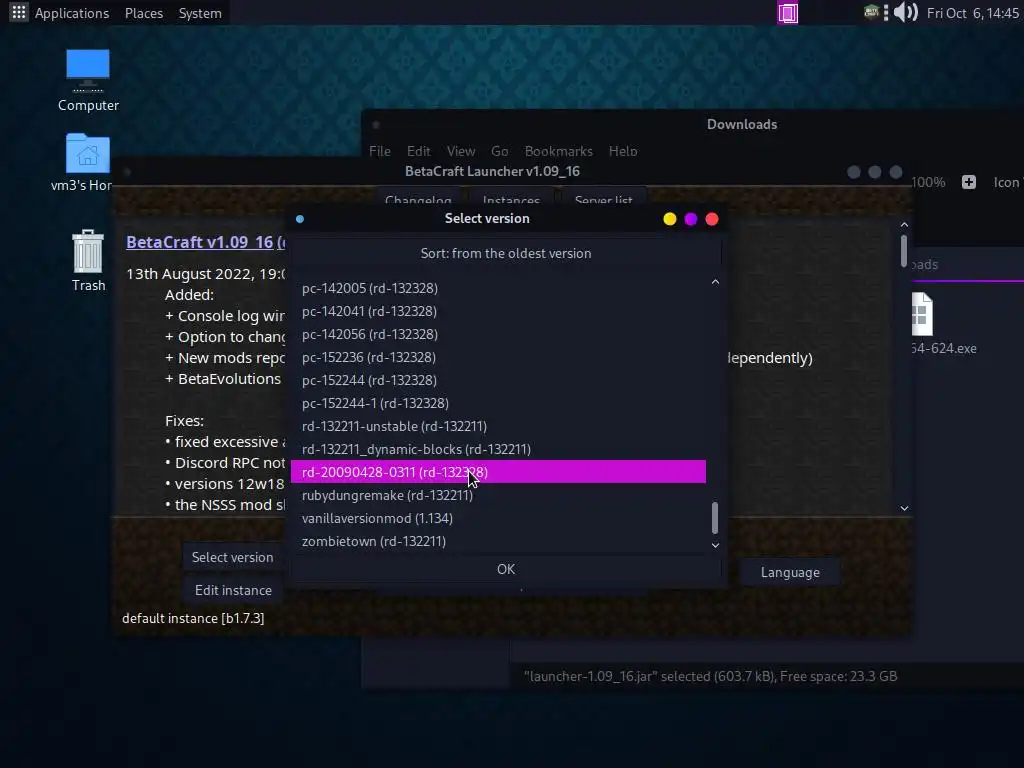Switch to the Instances tab in BetaCraft Launcher
The height and width of the screenshot is (768, 1024).
pos(511,199)
